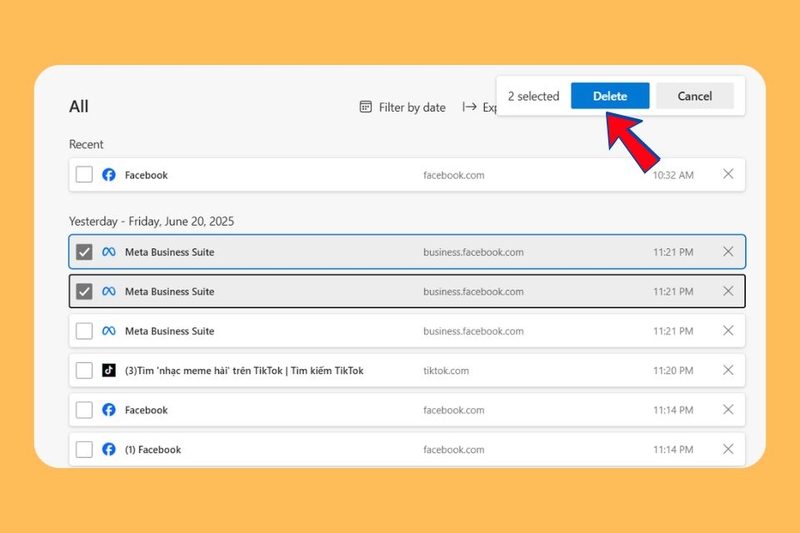Viewport: 800px width, 533px height.
Task: Click the TikTok favicon in the tiktok.com row
Action: pyautogui.click(x=109, y=370)
